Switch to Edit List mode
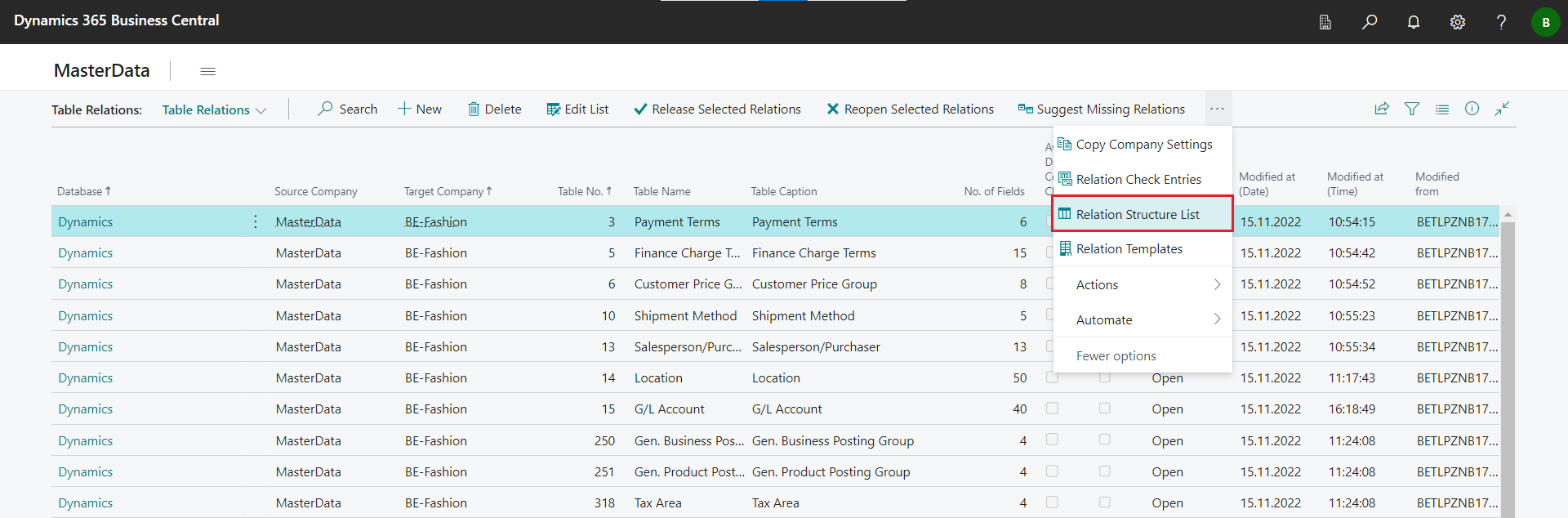 pos(577,109)
